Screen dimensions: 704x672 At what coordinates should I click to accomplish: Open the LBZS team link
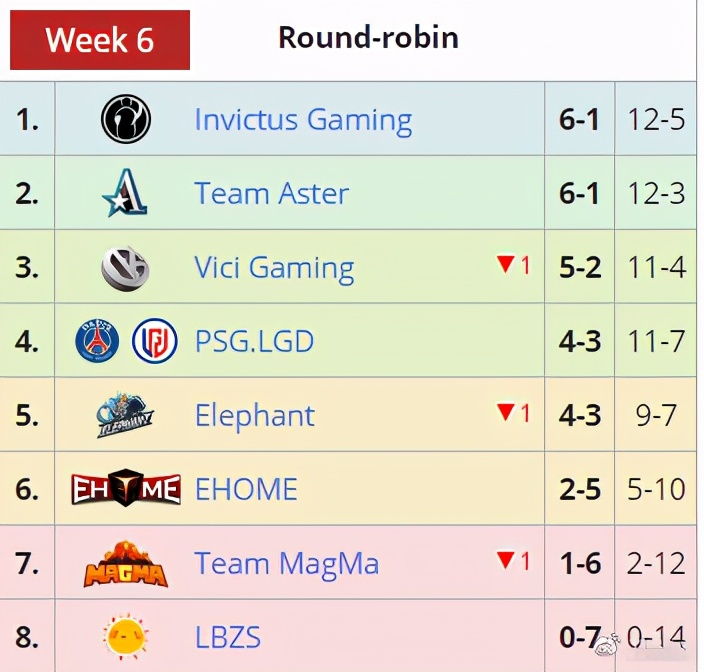point(228,637)
